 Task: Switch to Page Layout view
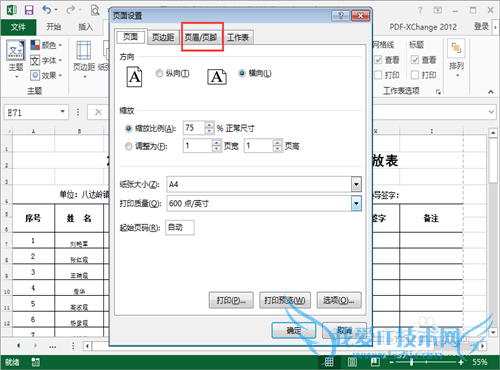pyautogui.click(x=352, y=362)
